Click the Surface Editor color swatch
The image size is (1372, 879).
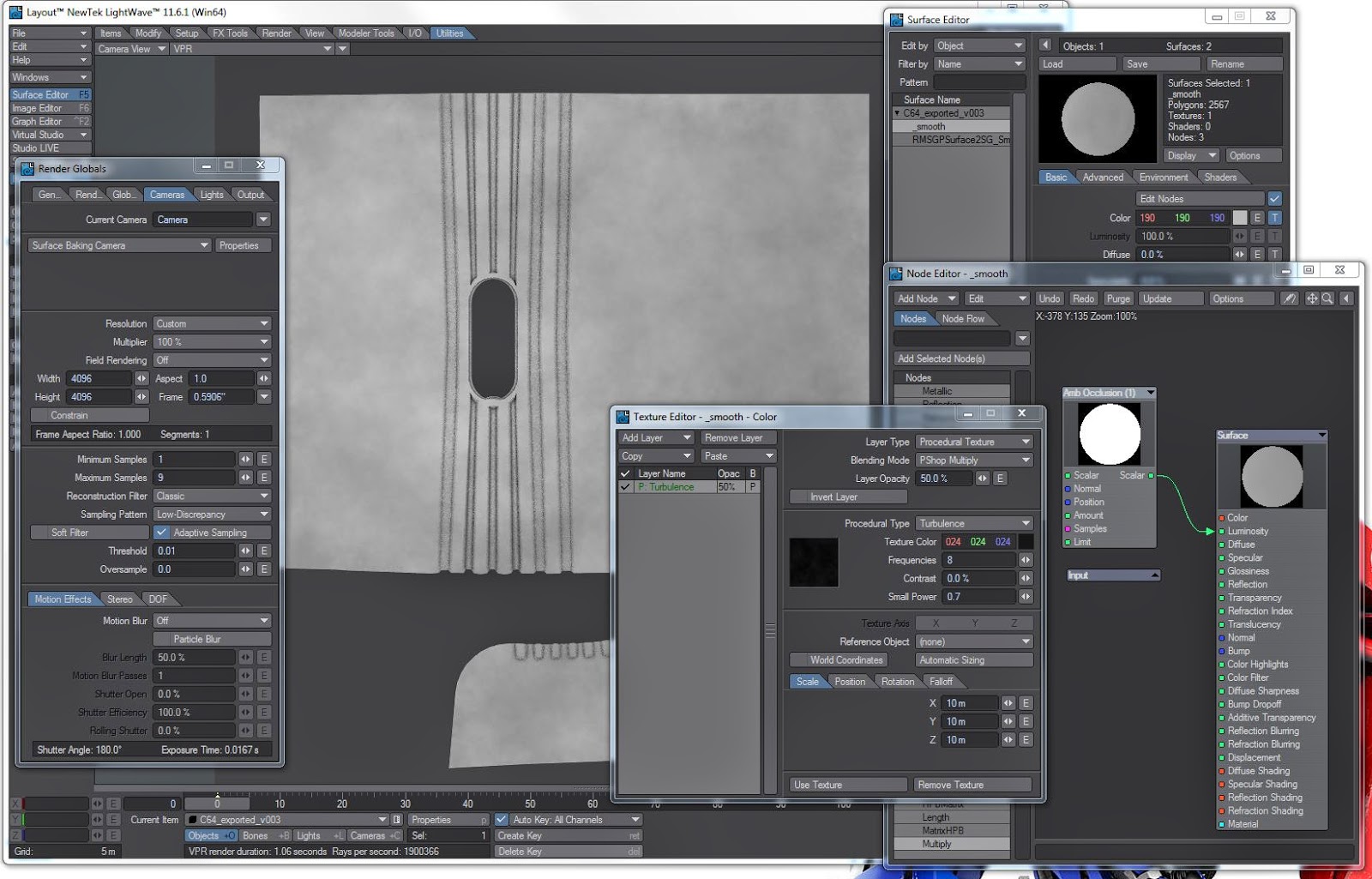coord(1239,218)
